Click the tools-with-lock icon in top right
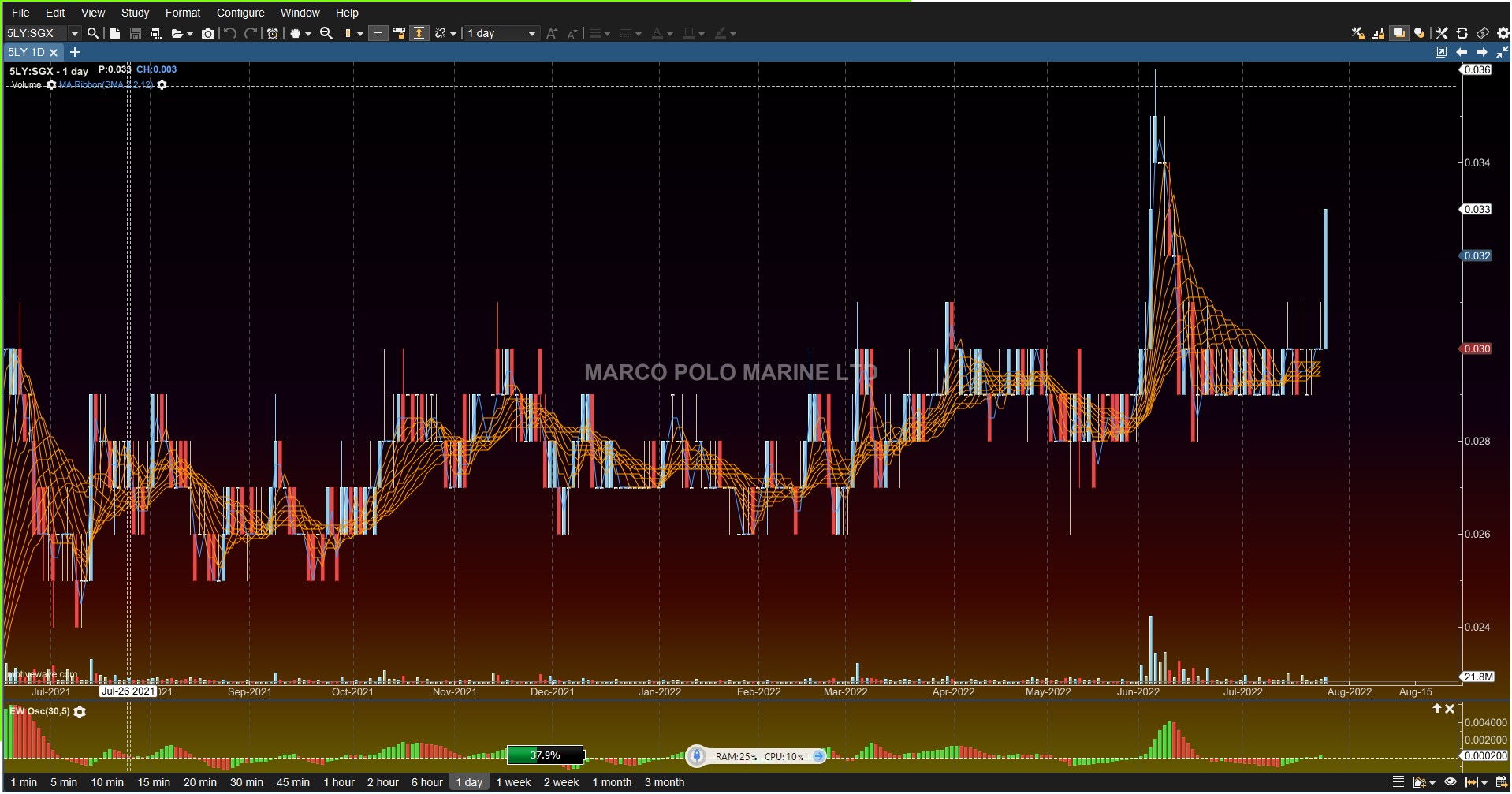The height and width of the screenshot is (794, 1512). click(x=1358, y=33)
